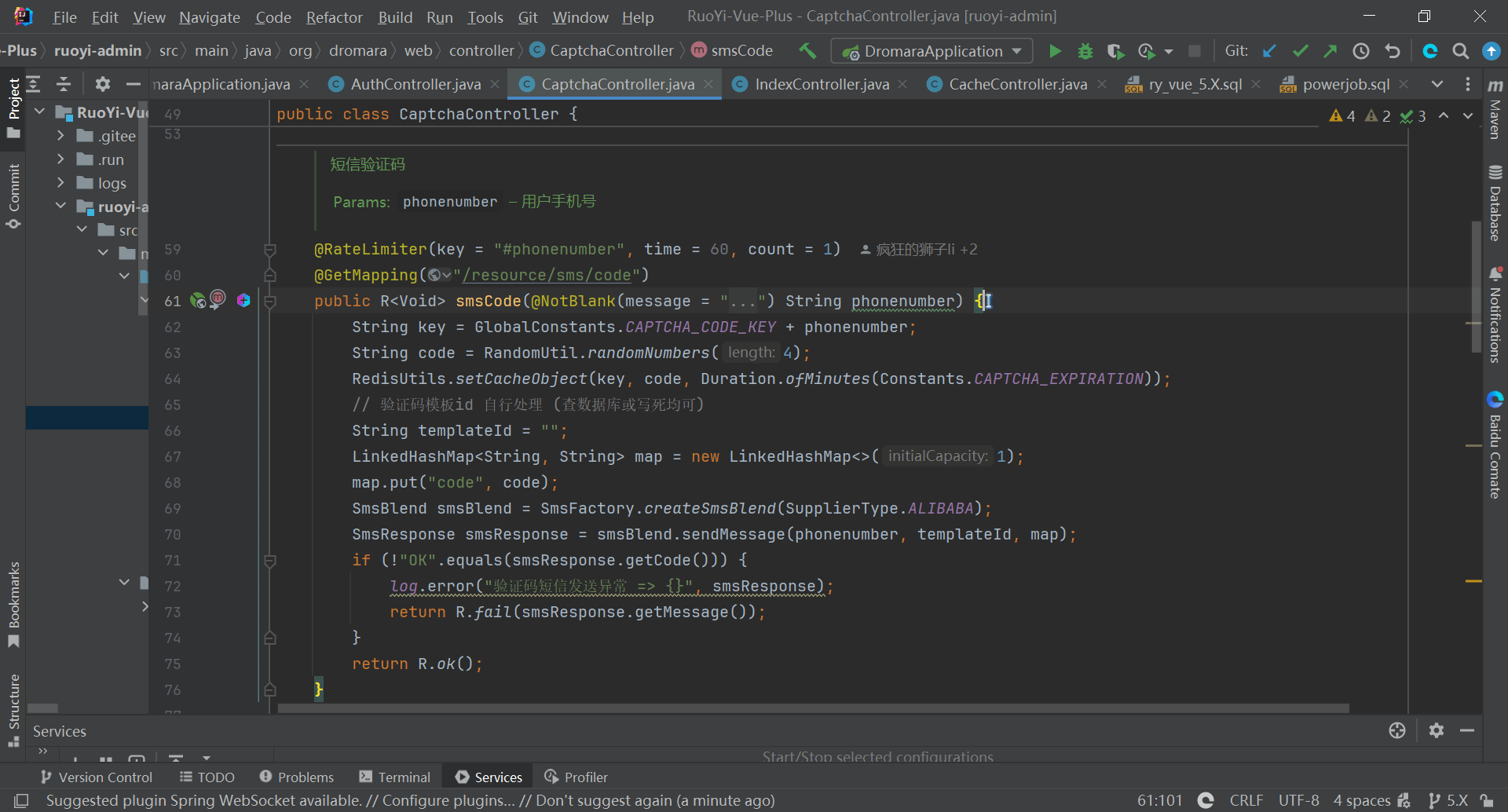Click the Baidu Comate toolbar icon
1508x812 pixels.
(1430, 51)
